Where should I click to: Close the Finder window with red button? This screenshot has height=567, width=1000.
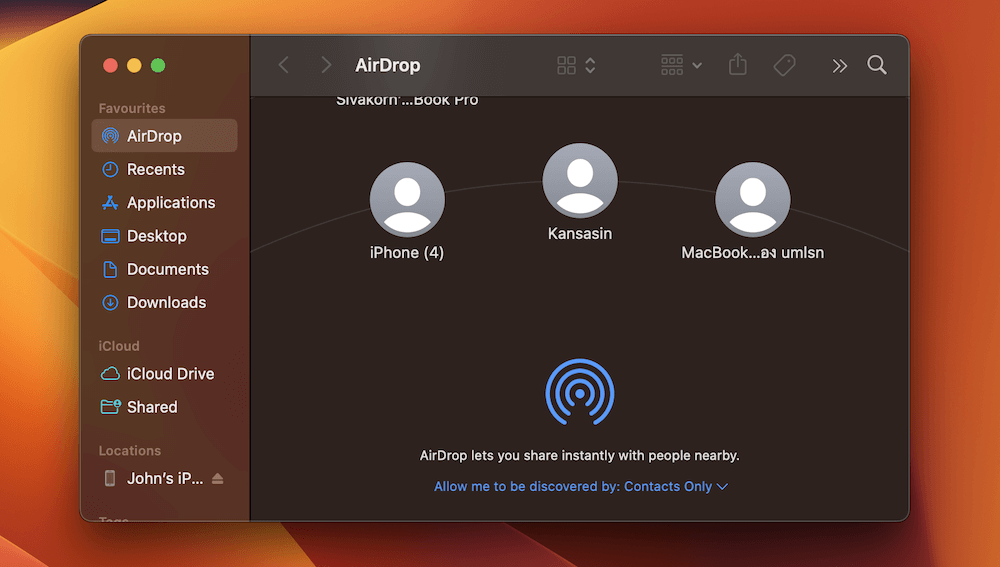[110, 65]
